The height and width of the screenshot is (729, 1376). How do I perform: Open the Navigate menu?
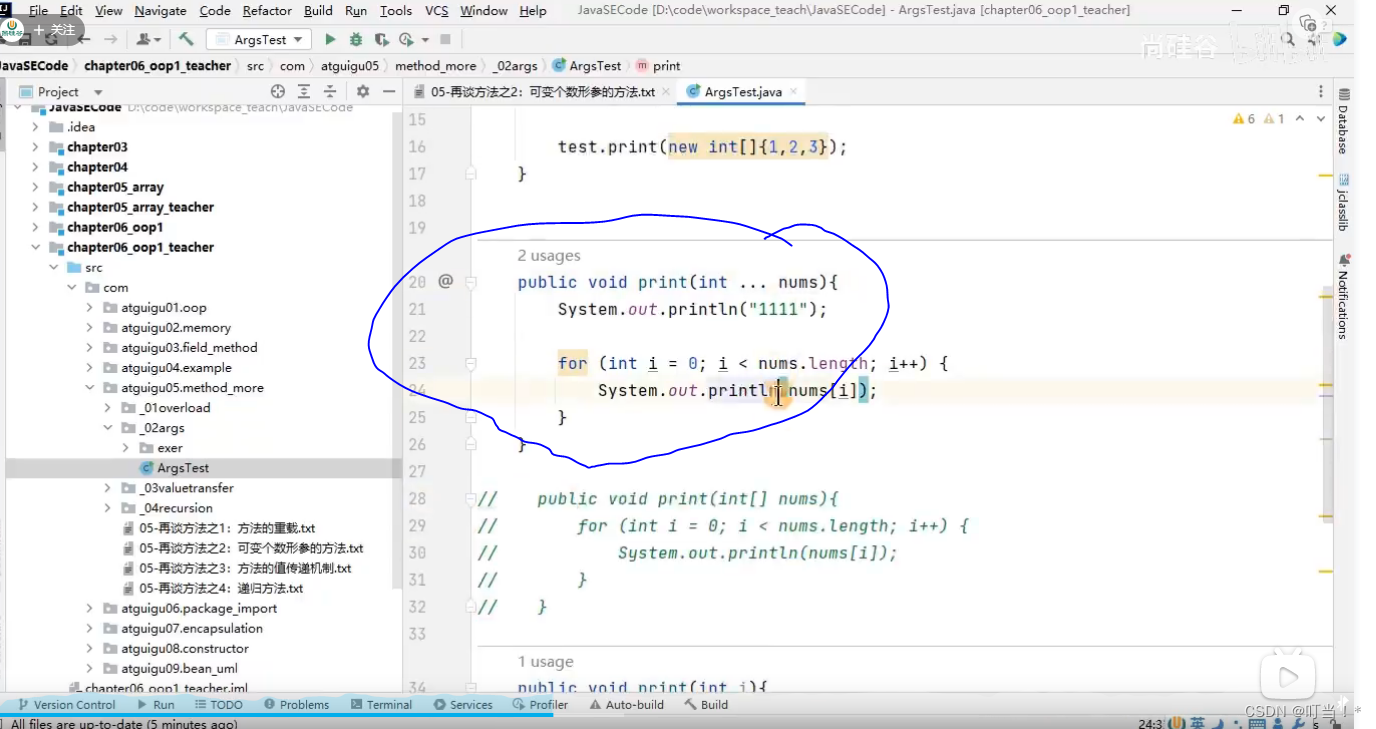pos(160,10)
